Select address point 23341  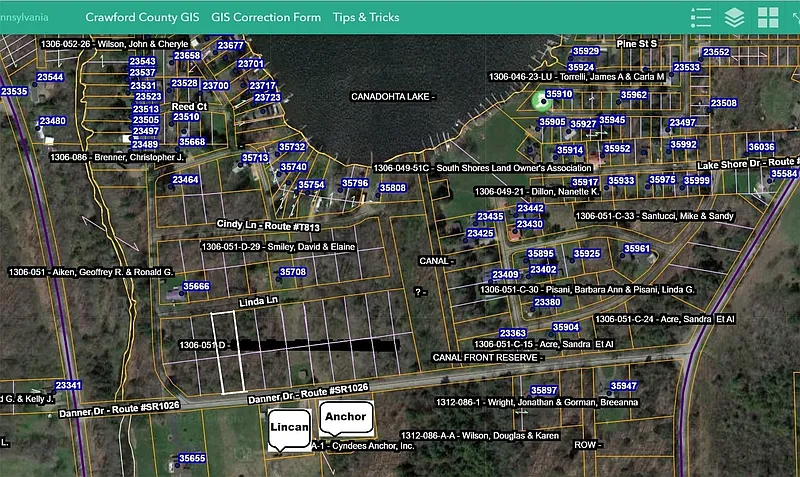coord(68,385)
